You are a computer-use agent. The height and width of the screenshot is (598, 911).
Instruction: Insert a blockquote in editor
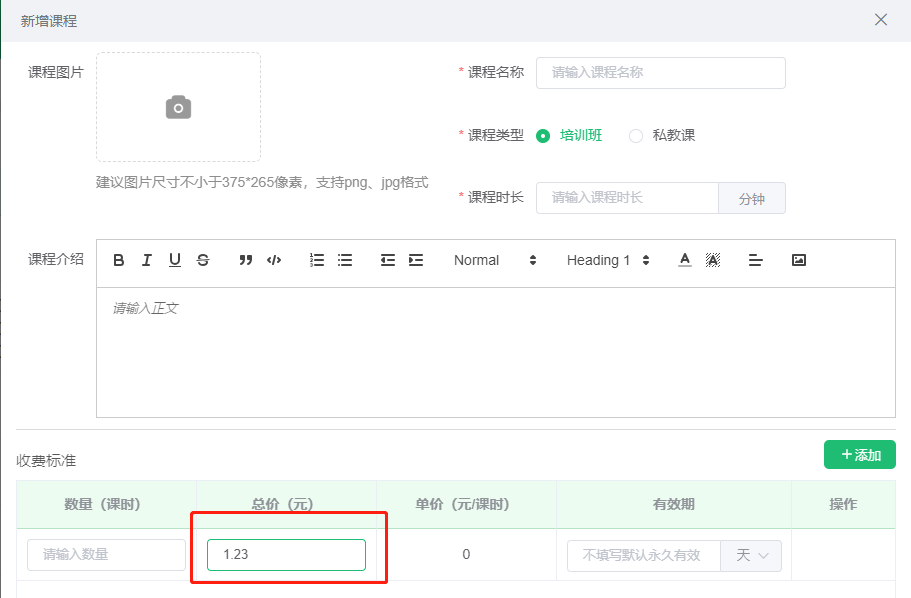coord(246,260)
